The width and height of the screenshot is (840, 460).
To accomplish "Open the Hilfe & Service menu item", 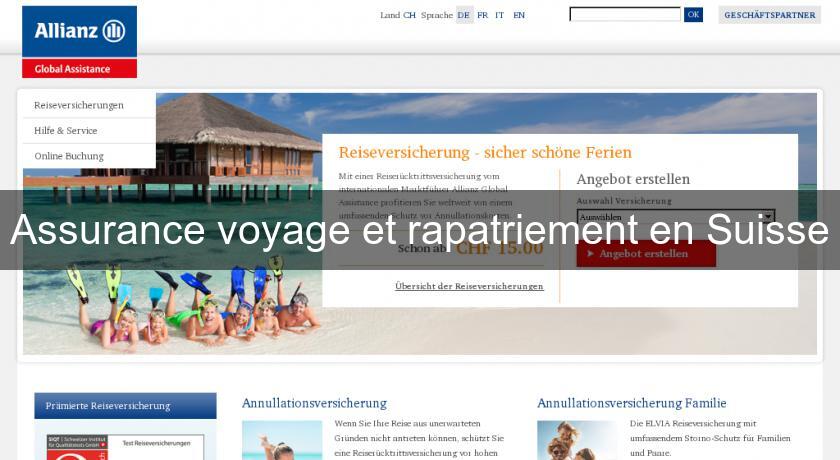I will point(66,131).
